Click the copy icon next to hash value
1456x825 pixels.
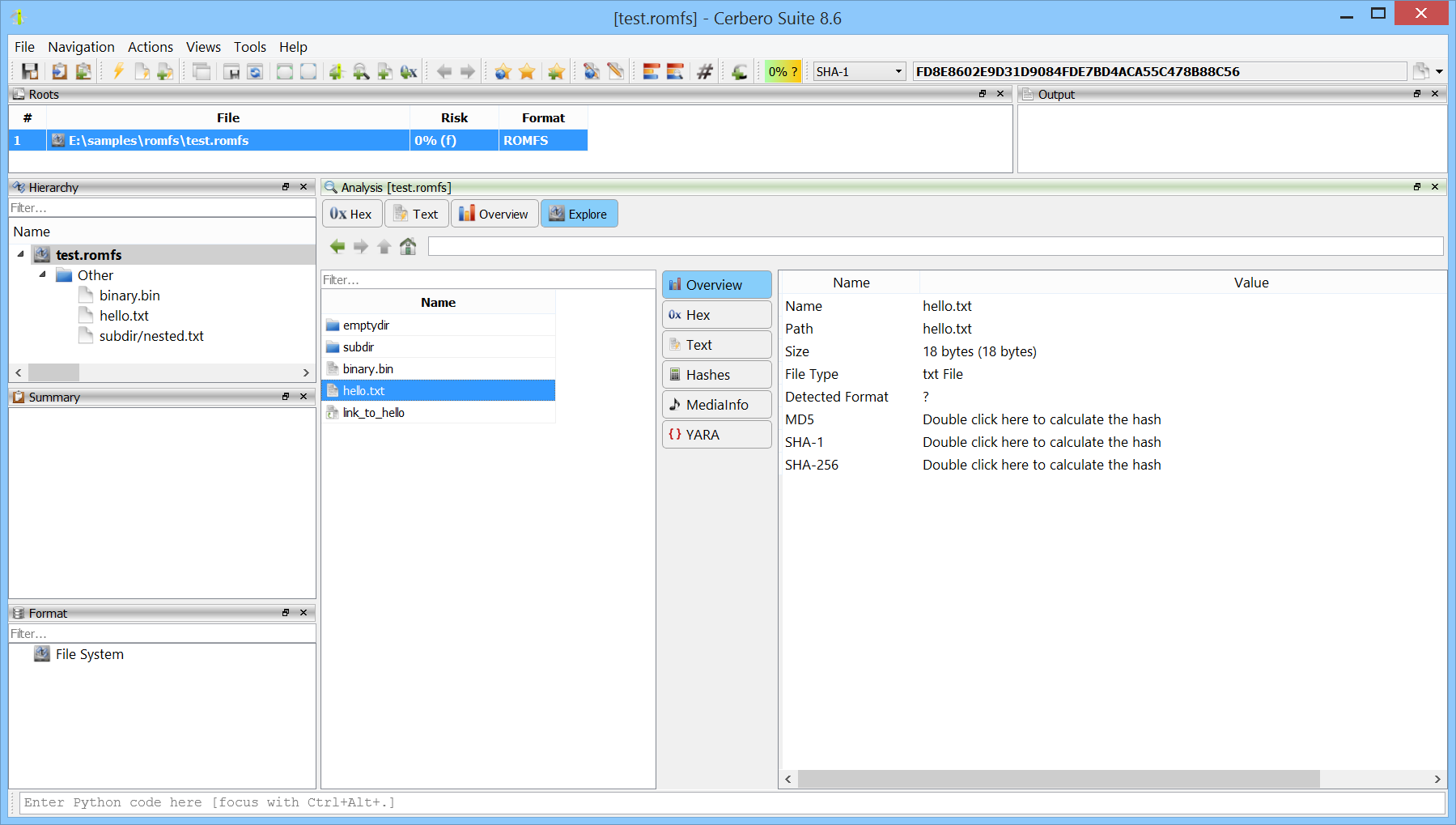tap(1420, 72)
